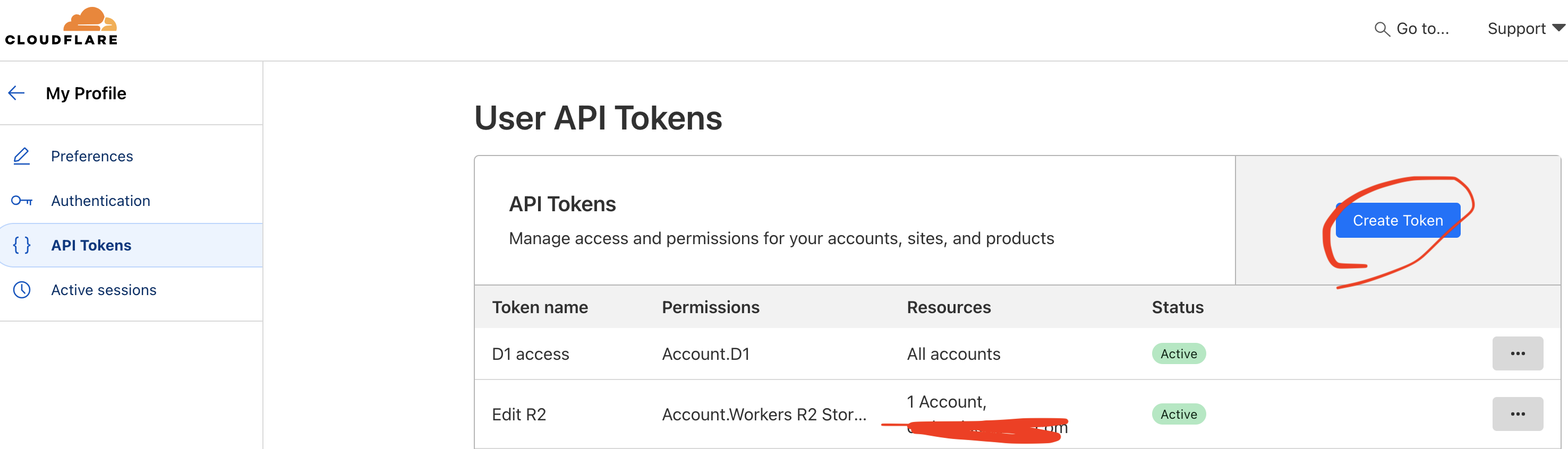
Task: Select the Edit R2 token name
Action: tap(518, 415)
